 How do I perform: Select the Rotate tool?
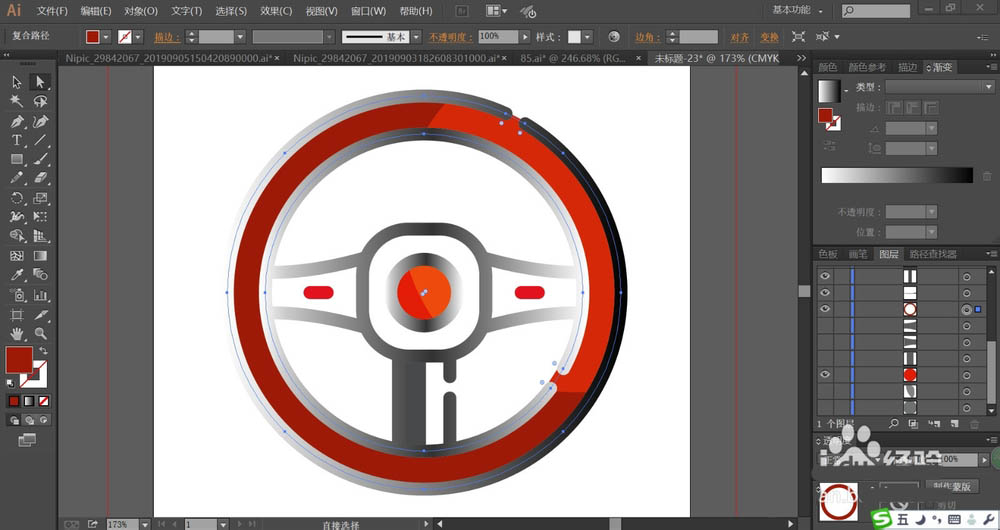[x=17, y=198]
